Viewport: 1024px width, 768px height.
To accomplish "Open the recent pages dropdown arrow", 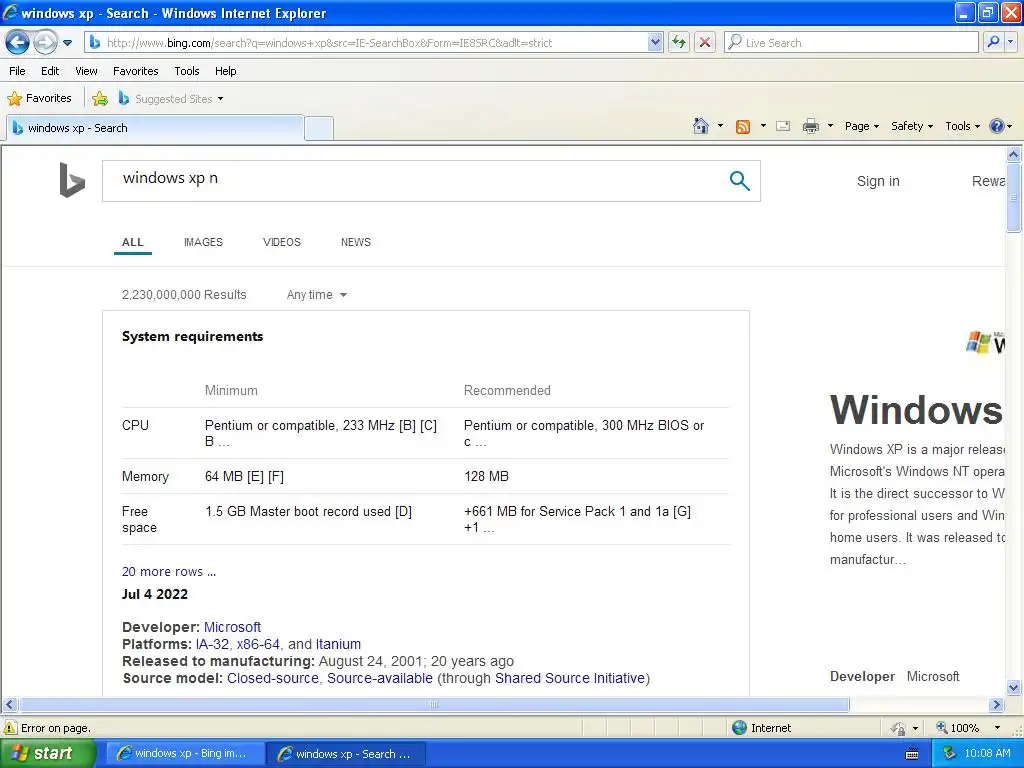I will point(67,43).
